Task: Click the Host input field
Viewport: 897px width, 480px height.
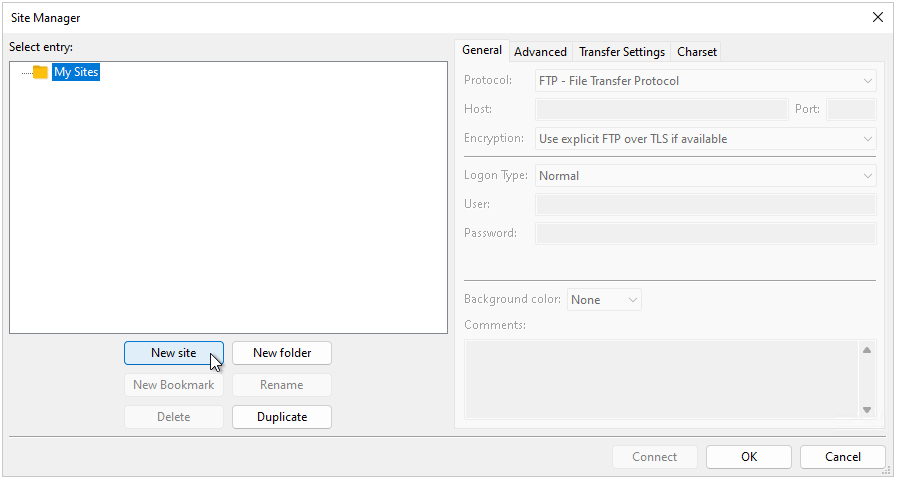Action: tap(662, 110)
